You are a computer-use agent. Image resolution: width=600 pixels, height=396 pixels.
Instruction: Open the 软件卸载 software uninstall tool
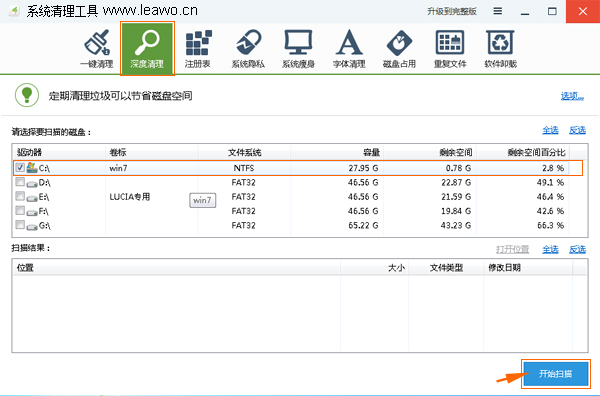tap(501, 48)
